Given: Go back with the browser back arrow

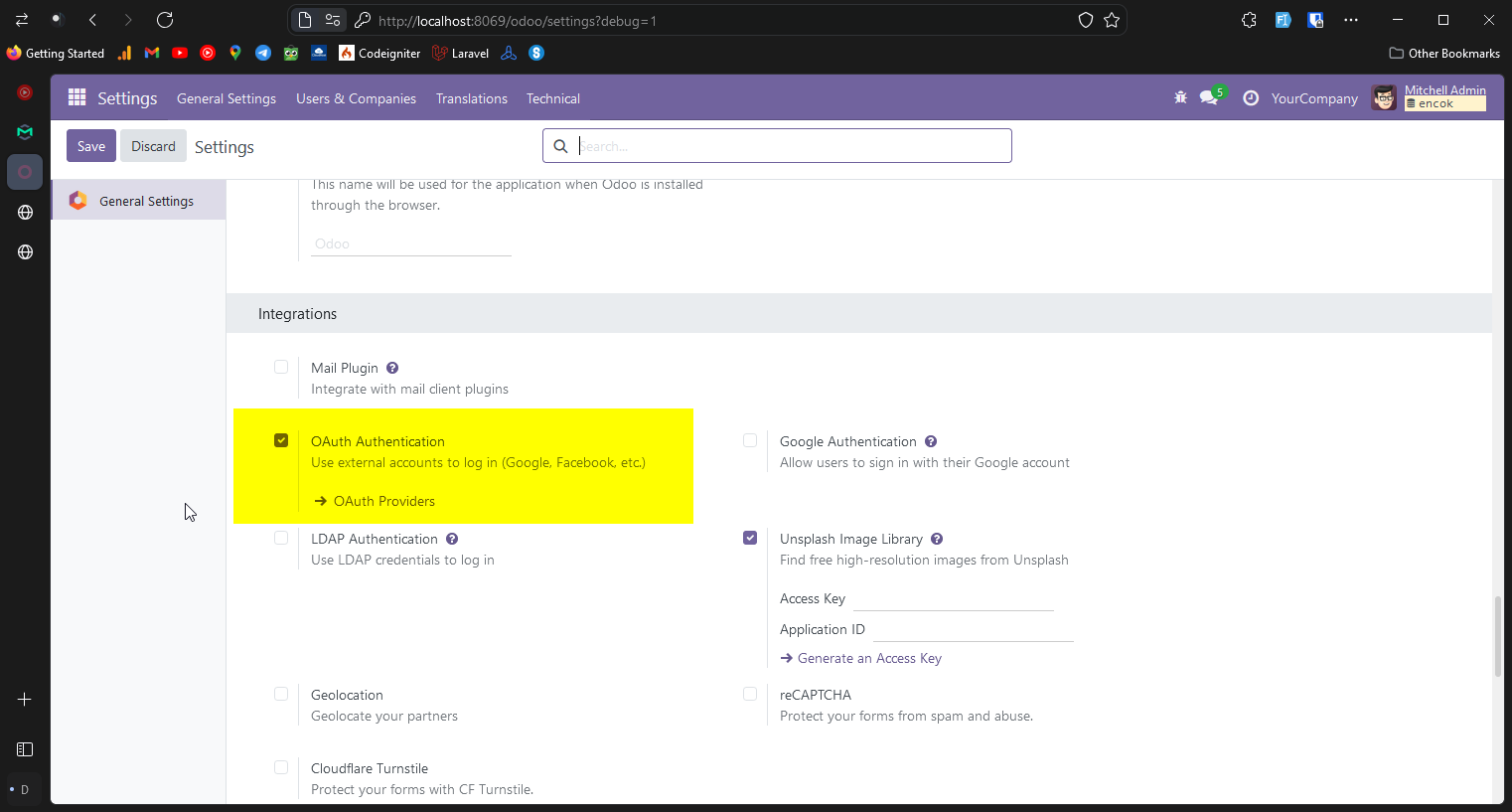Looking at the screenshot, I should click(x=92, y=20).
